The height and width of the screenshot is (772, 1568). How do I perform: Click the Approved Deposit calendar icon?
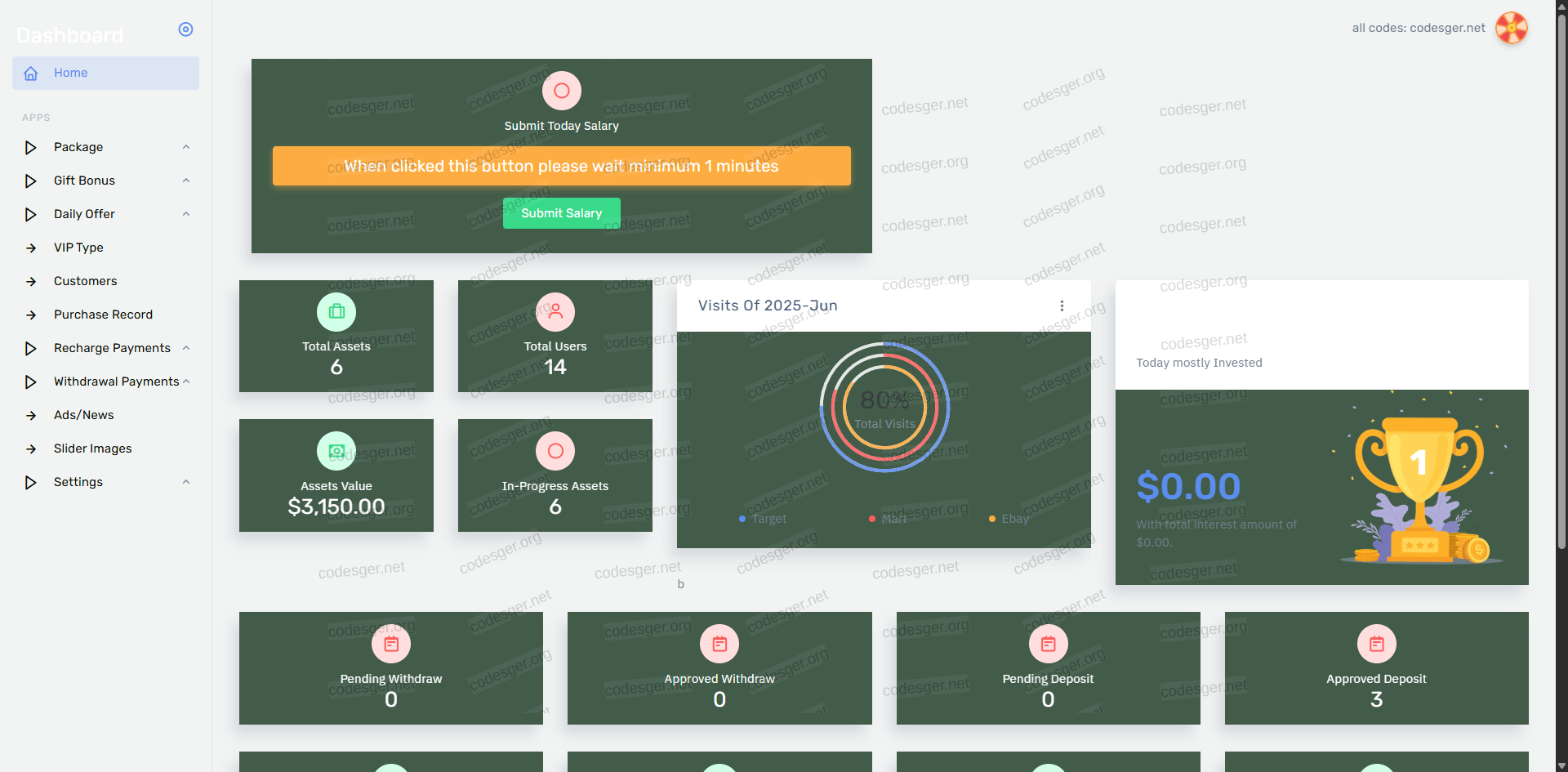pyautogui.click(x=1376, y=645)
